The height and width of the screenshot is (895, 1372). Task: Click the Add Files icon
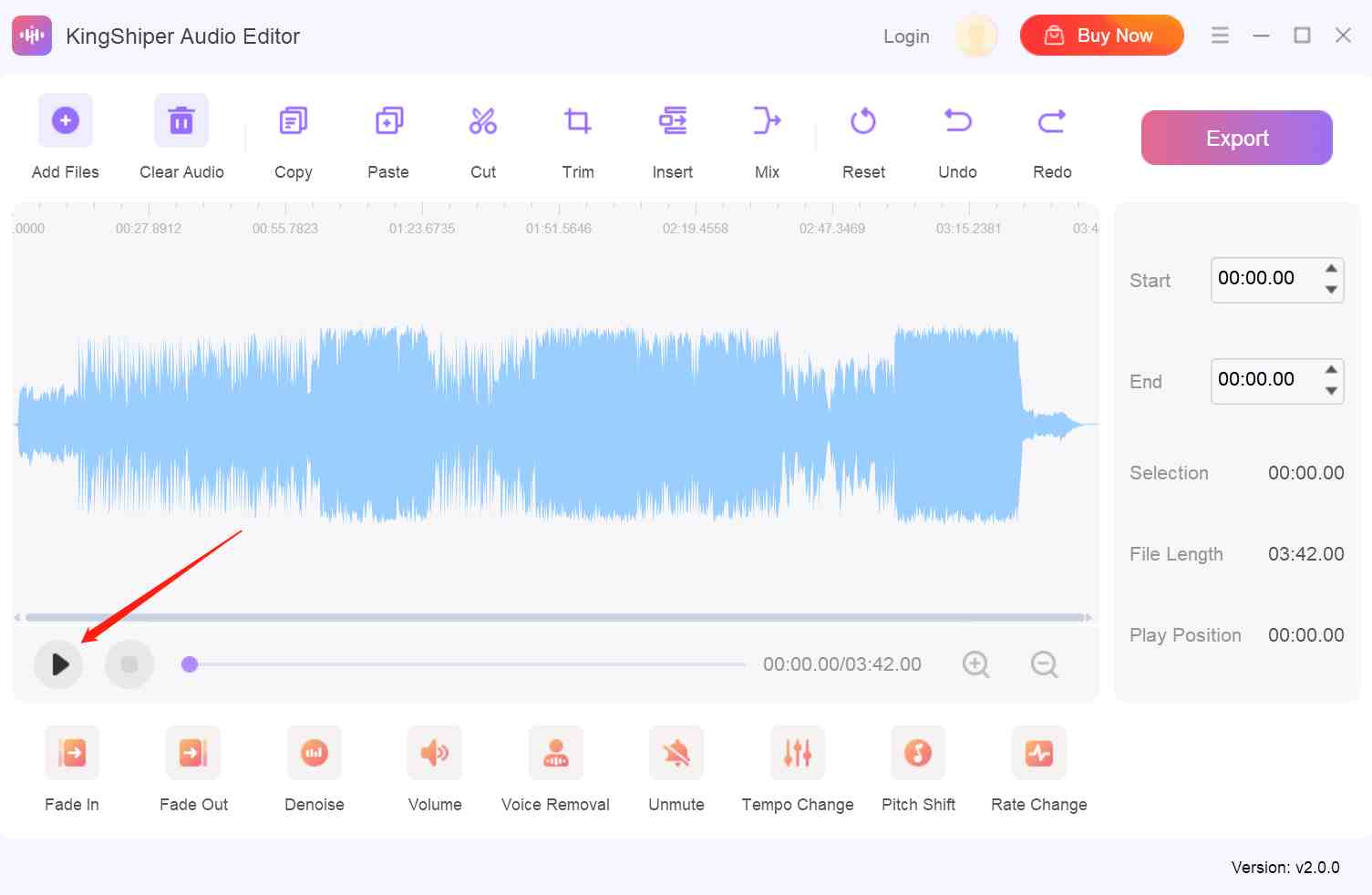[66, 120]
